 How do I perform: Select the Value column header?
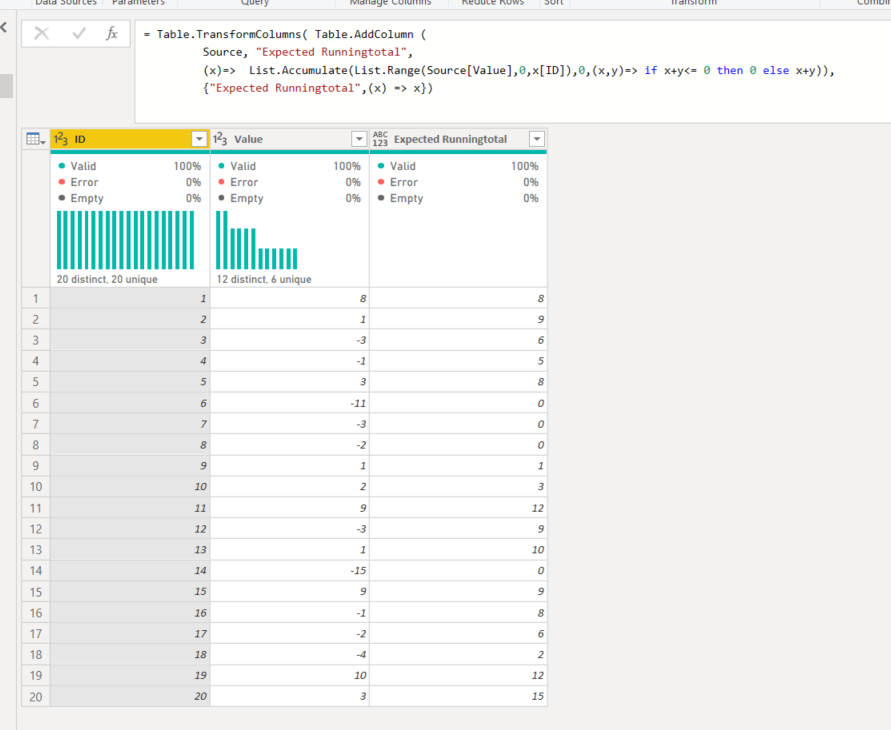coord(290,139)
